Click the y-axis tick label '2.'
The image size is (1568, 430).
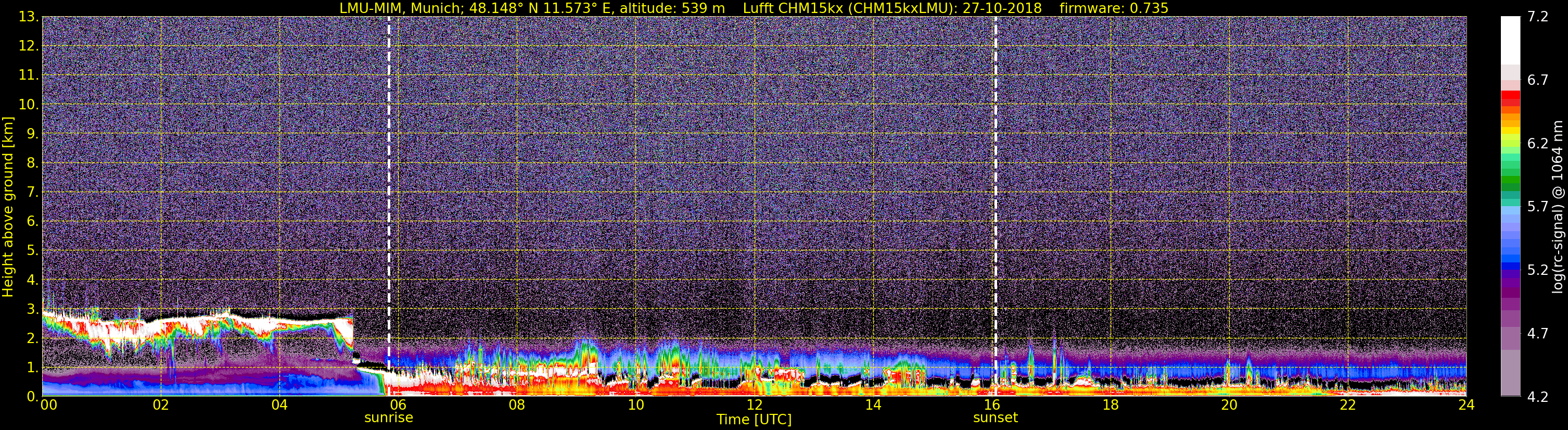coord(32,338)
